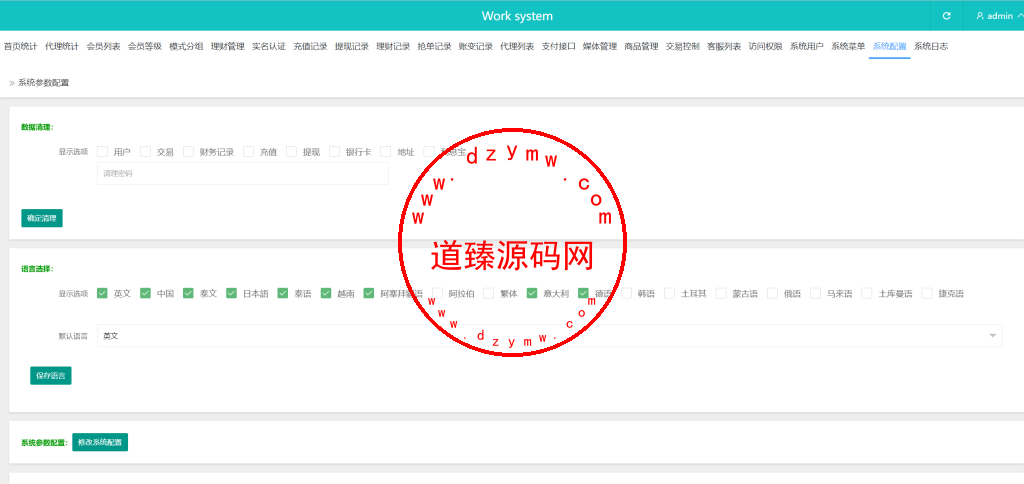Check the 充值 data cleanup checkbox
Viewport: 1024px width, 484px height.
[x=248, y=152]
